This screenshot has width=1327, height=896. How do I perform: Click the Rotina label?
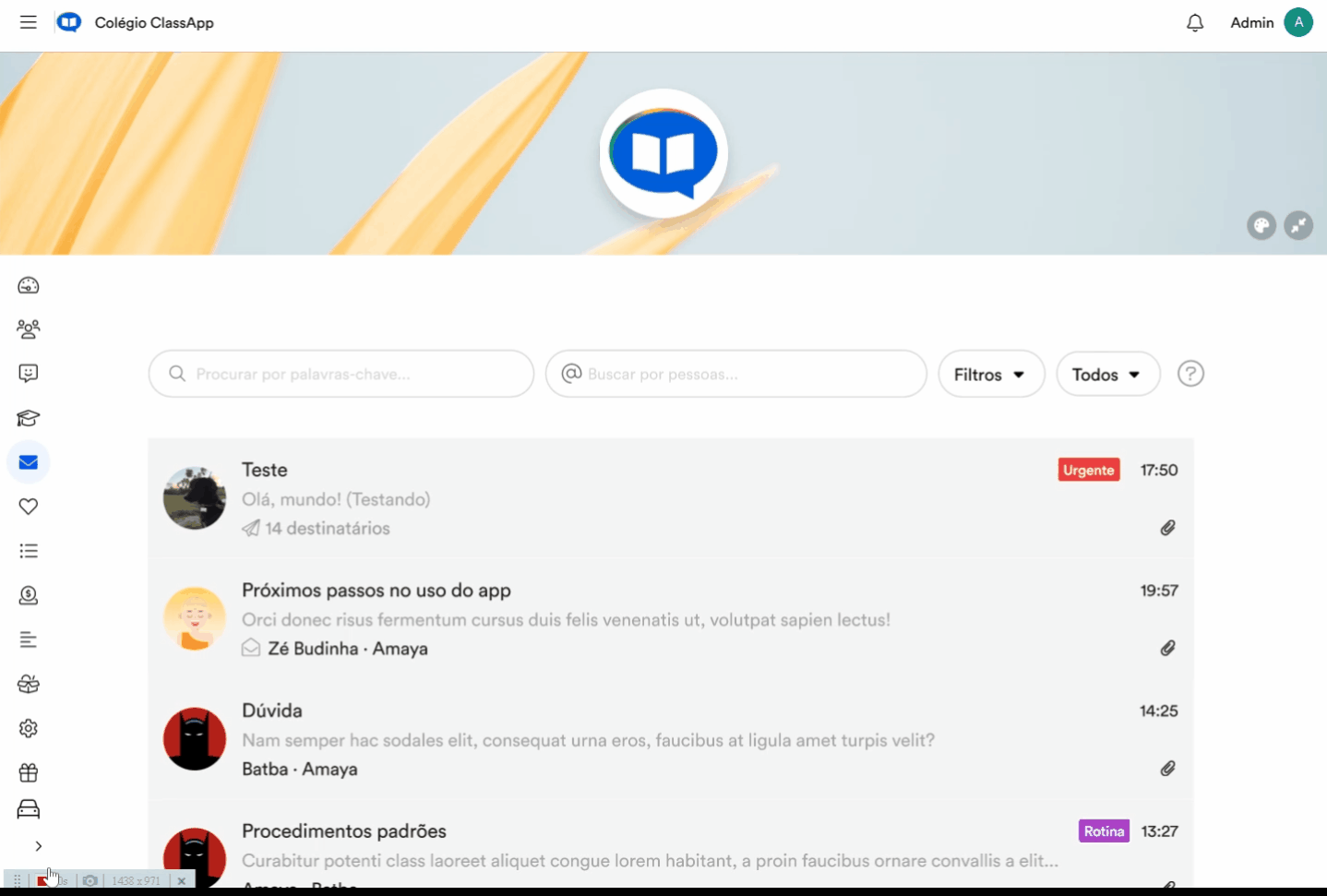click(x=1104, y=830)
